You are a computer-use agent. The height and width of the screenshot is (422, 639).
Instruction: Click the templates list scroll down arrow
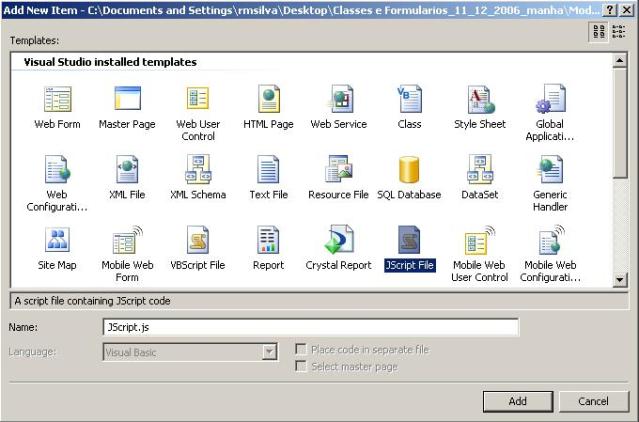click(619, 281)
